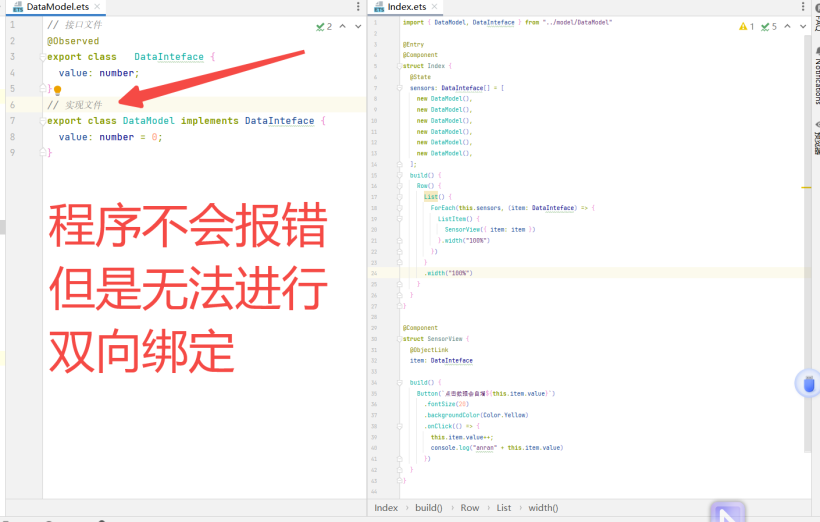The width and height of the screenshot is (820, 522).
Task: Jump to previous highlighted problem in DataModel.ets
Action: [x=343, y=26]
